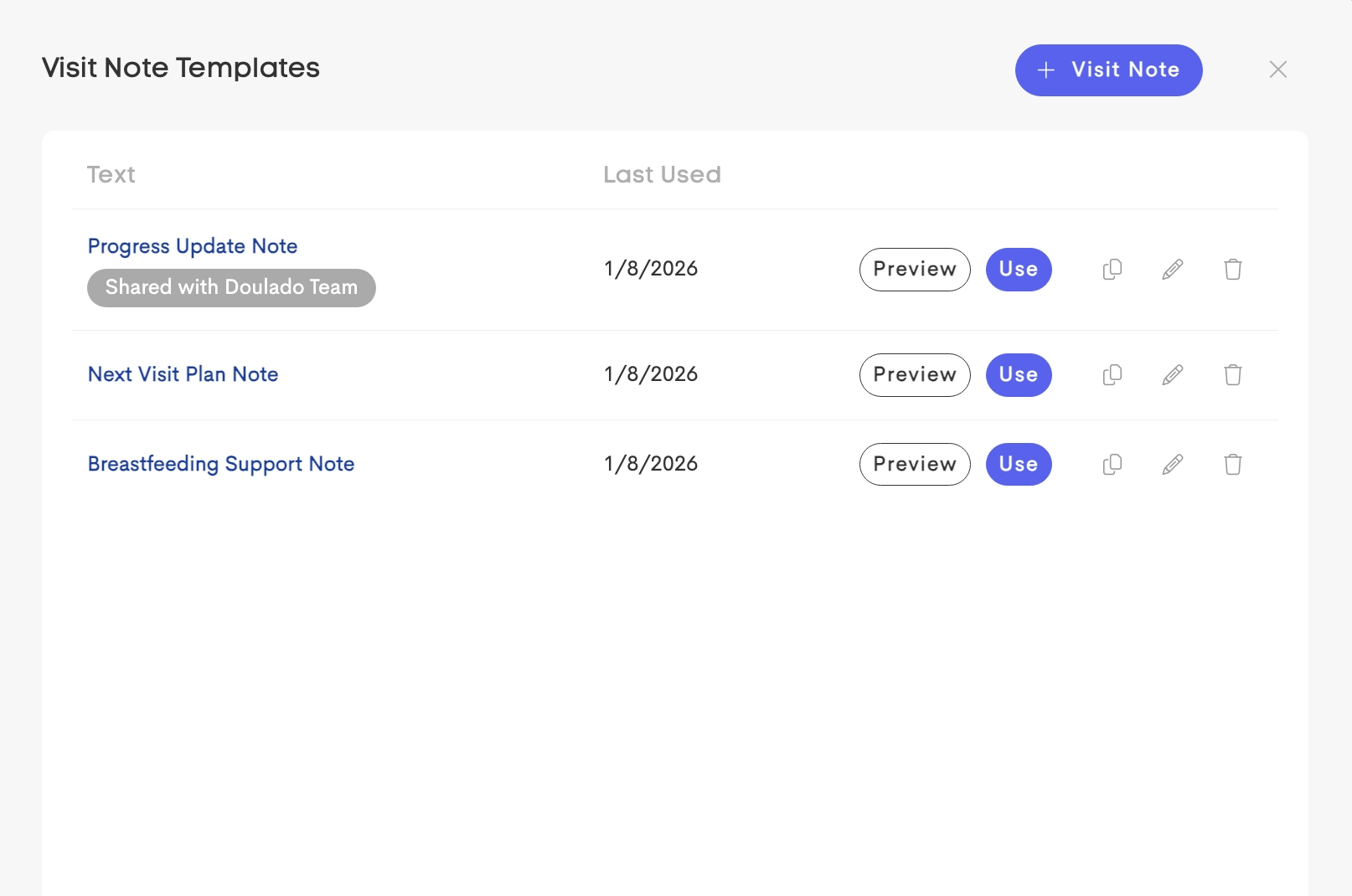Use the Next Visit Plan Note template
The height and width of the screenshot is (896, 1352).
pyautogui.click(x=1019, y=375)
